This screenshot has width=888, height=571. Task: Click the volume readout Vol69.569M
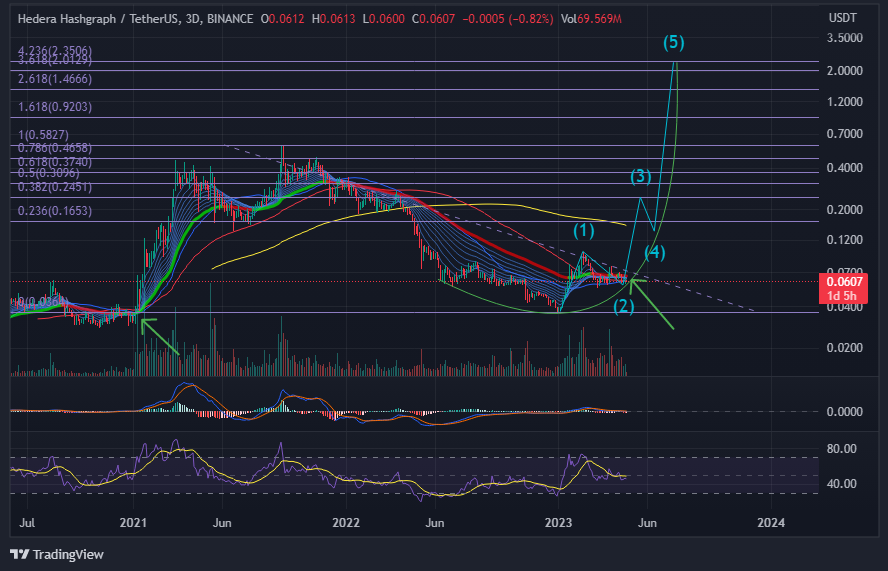pos(591,19)
